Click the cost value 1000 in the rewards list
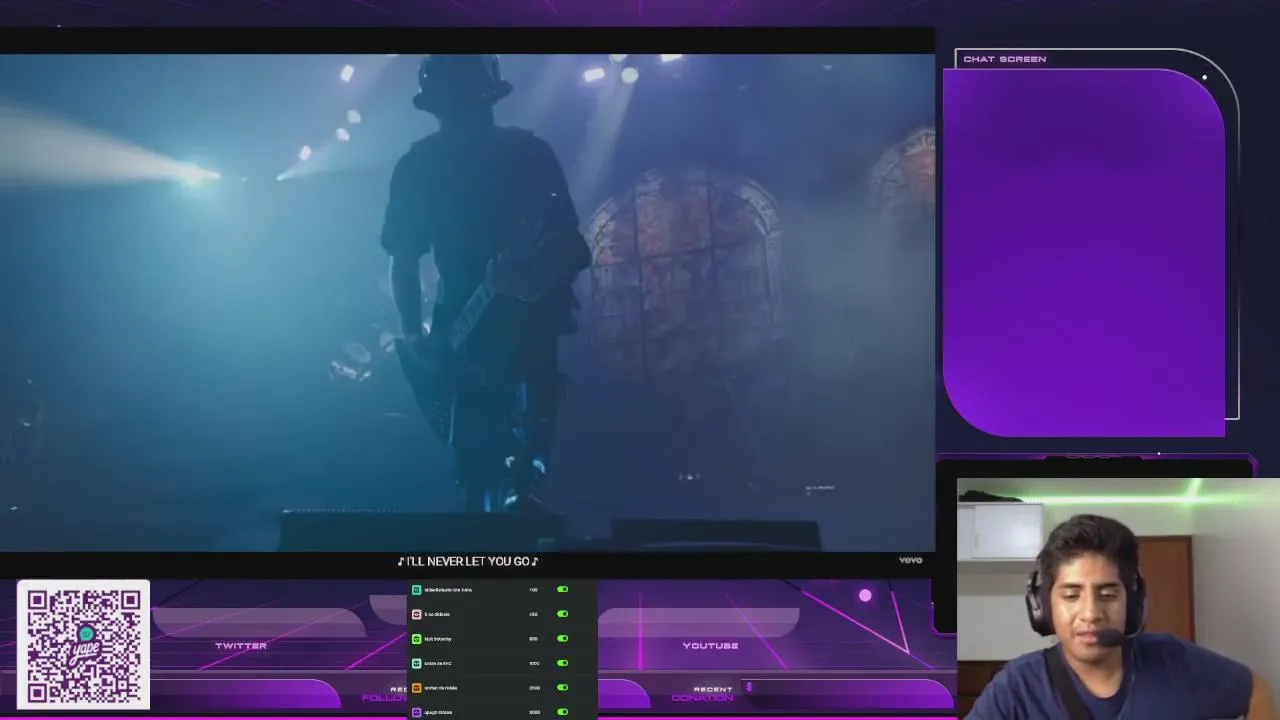The height and width of the screenshot is (720, 1280). coord(534,663)
